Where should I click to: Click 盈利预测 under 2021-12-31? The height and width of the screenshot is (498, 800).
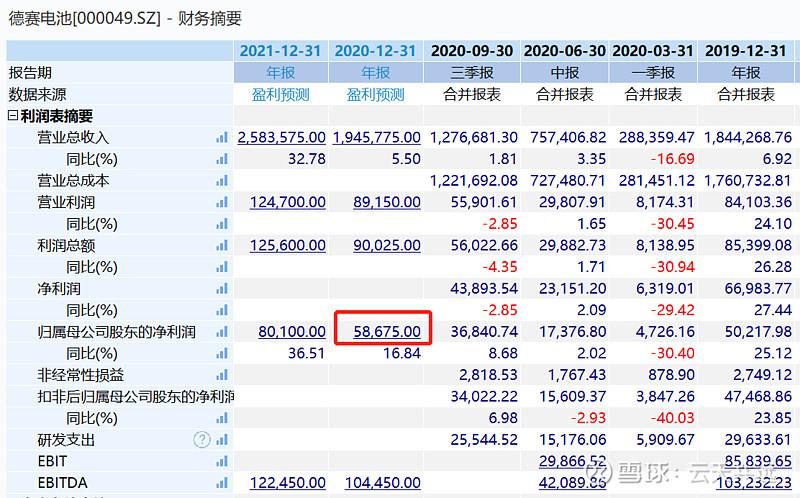tap(281, 95)
